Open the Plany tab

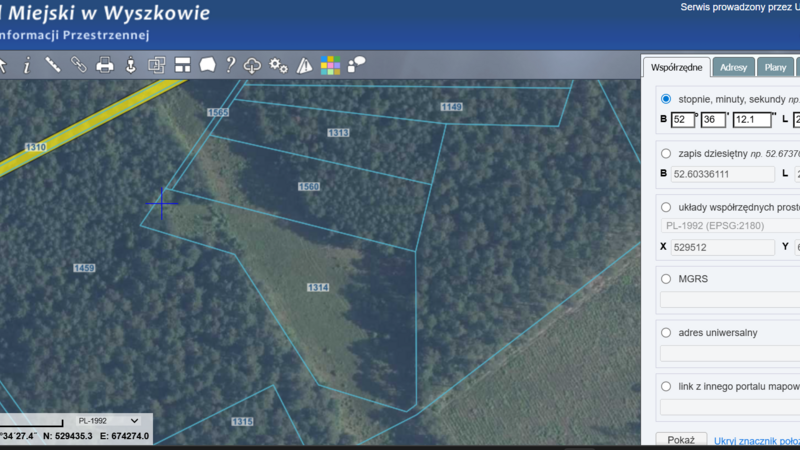pyautogui.click(x=775, y=68)
